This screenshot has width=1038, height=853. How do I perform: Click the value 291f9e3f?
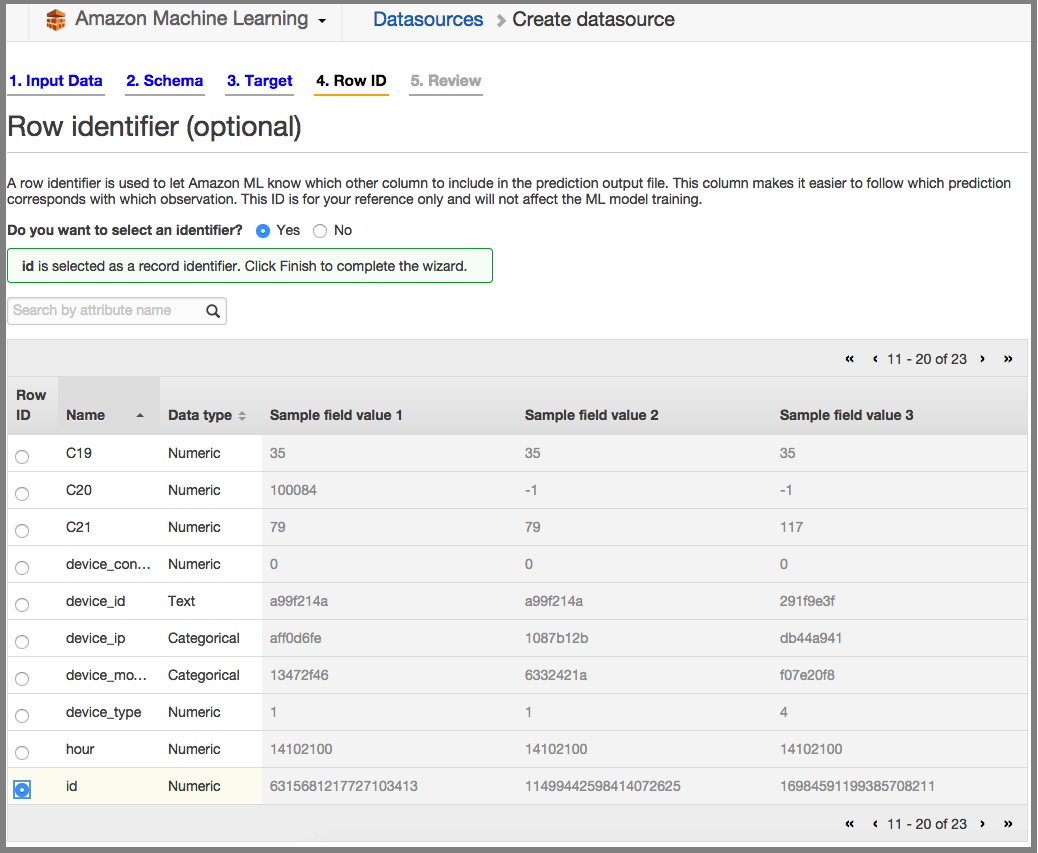pyautogui.click(x=807, y=602)
